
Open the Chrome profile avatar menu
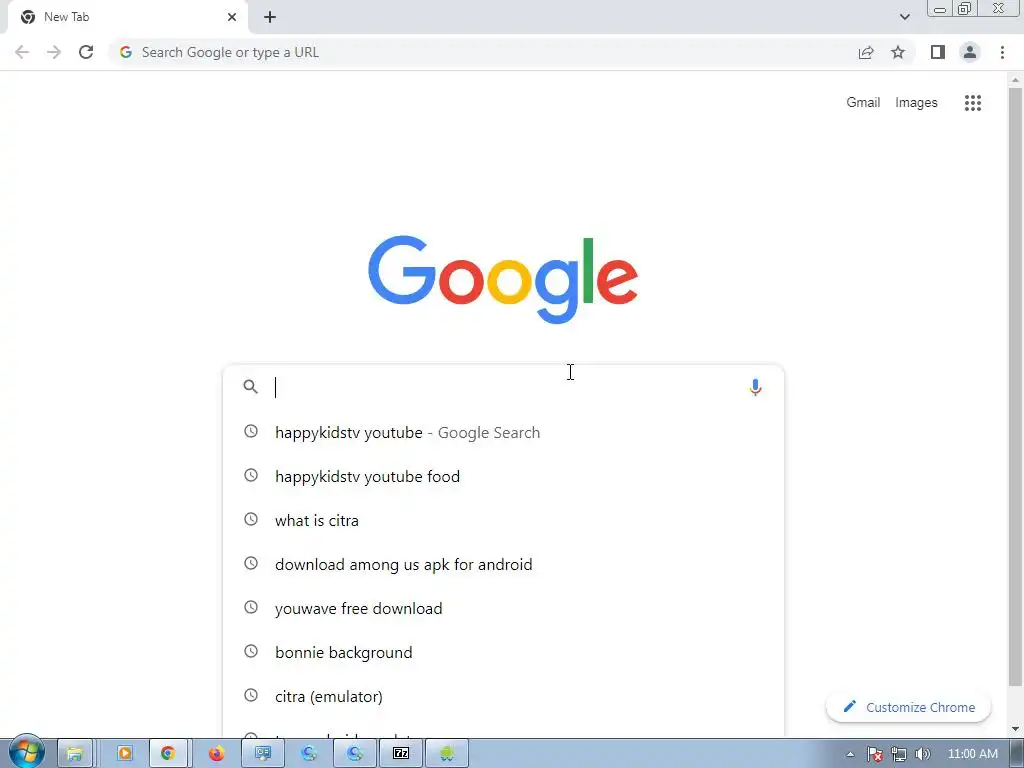coord(970,52)
